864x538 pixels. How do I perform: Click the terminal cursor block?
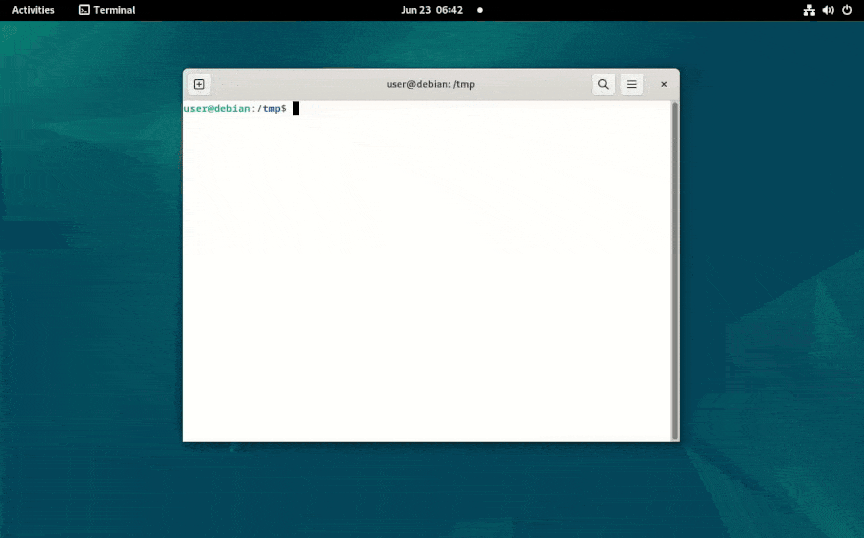tap(296, 109)
